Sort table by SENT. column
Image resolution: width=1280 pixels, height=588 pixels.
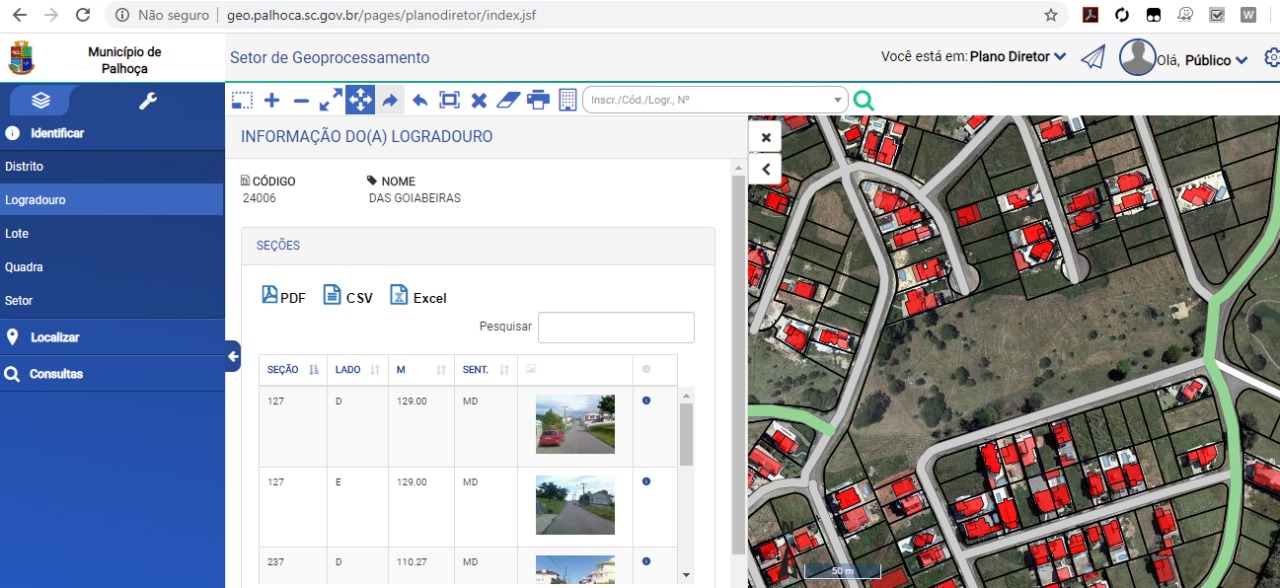coord(486,370)
